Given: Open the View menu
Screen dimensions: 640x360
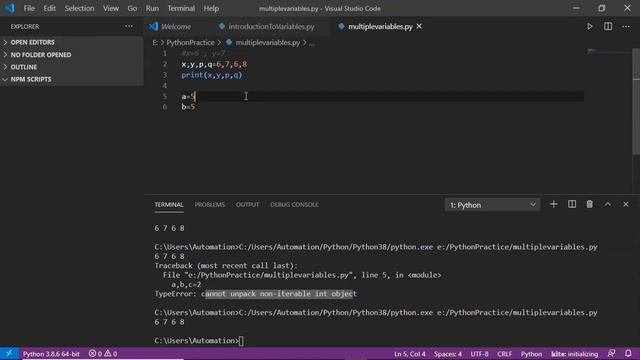Looking at the screenshot, I should (x=111, y=8).
